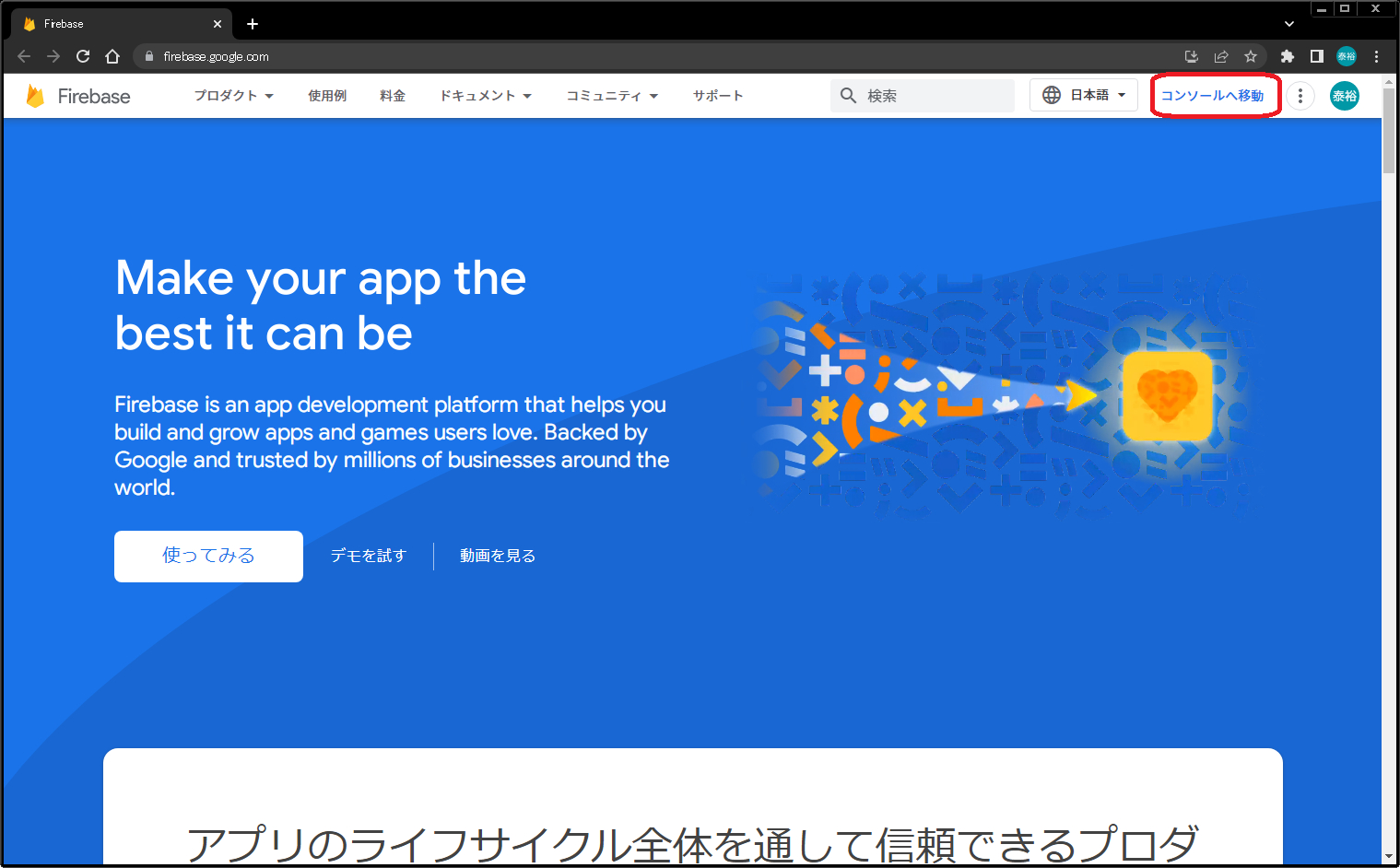Click the vertical scrollbar thumb
This screenshot has height=868, width=1400.
1389,131
